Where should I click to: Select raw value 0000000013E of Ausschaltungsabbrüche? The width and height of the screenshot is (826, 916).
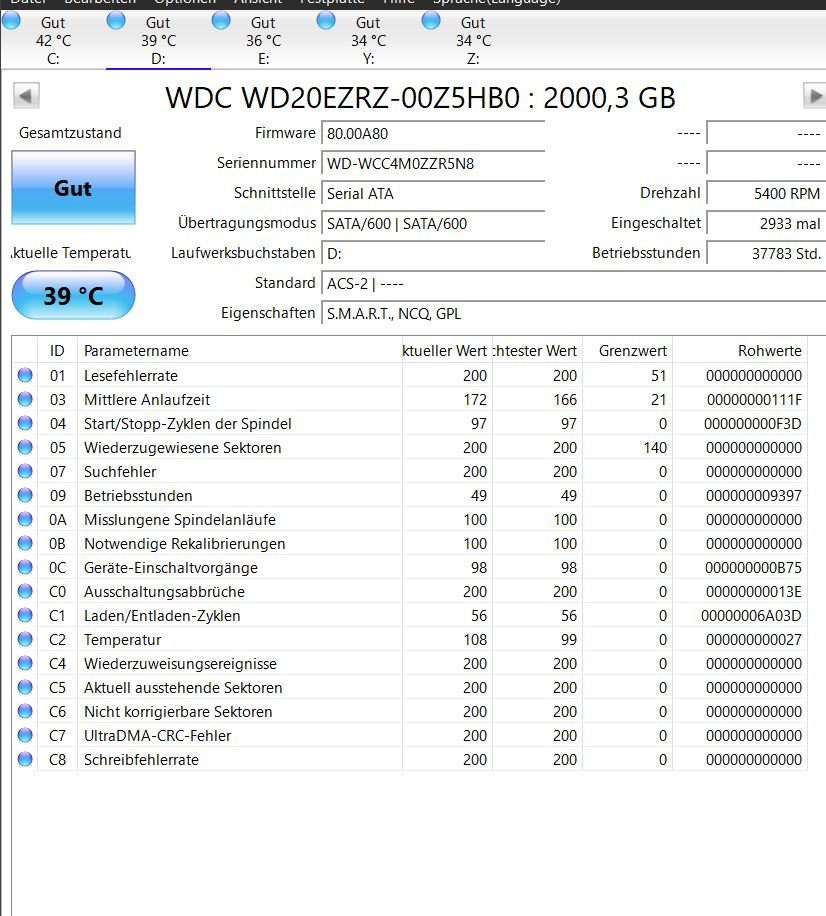tap(754, 591)
